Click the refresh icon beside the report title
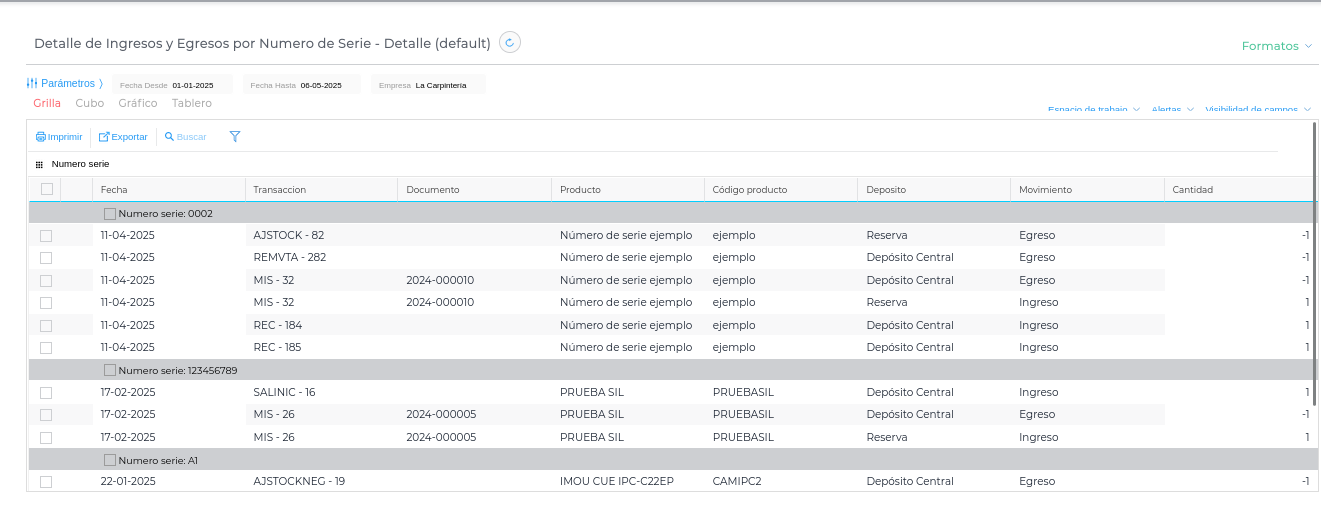The height and width of the screenshot is (526, 1321). point(510,42)
